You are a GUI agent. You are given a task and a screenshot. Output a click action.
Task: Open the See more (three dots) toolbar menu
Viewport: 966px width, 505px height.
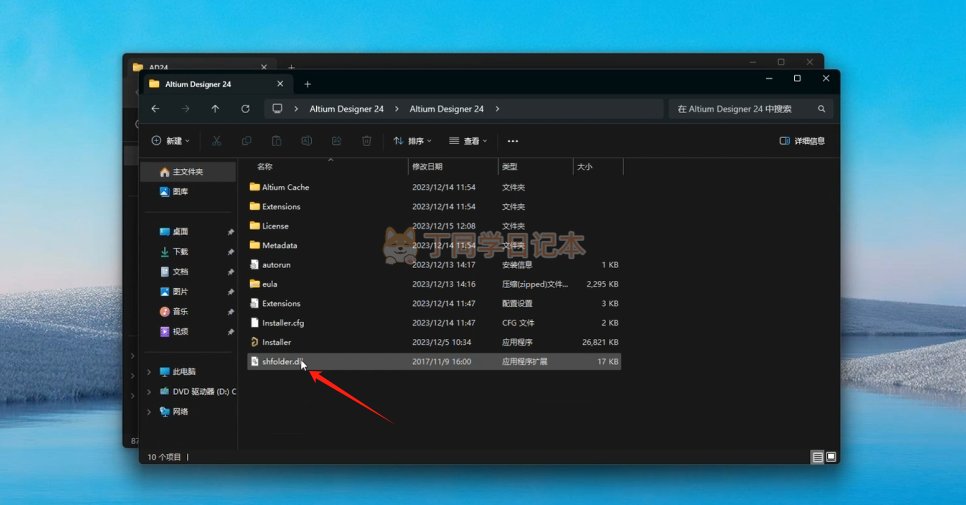(513, 141)
